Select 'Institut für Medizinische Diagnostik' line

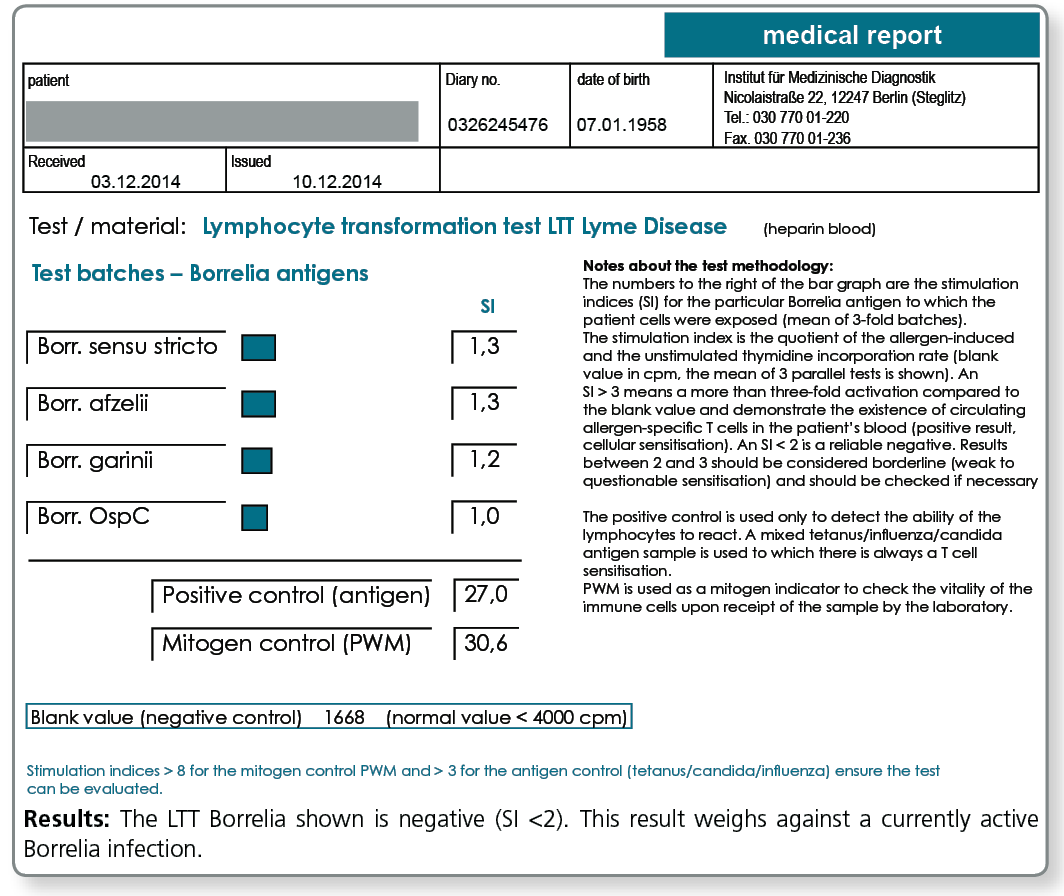coord(829,77)
